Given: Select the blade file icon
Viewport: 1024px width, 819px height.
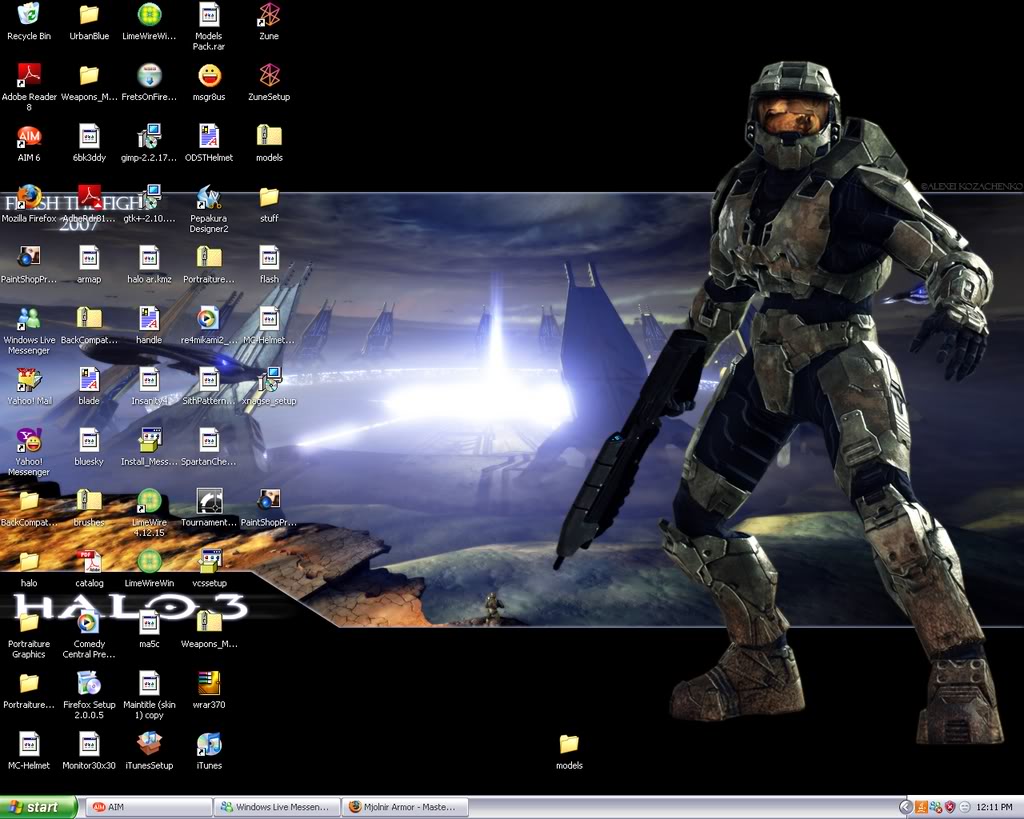Looking at the screenshot, I should click(89, 379).
